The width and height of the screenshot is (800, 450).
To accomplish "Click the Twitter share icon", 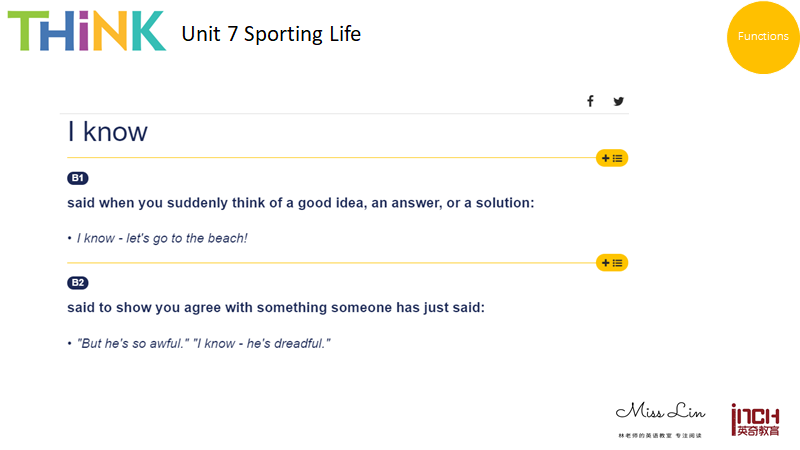I will [618, 101].
